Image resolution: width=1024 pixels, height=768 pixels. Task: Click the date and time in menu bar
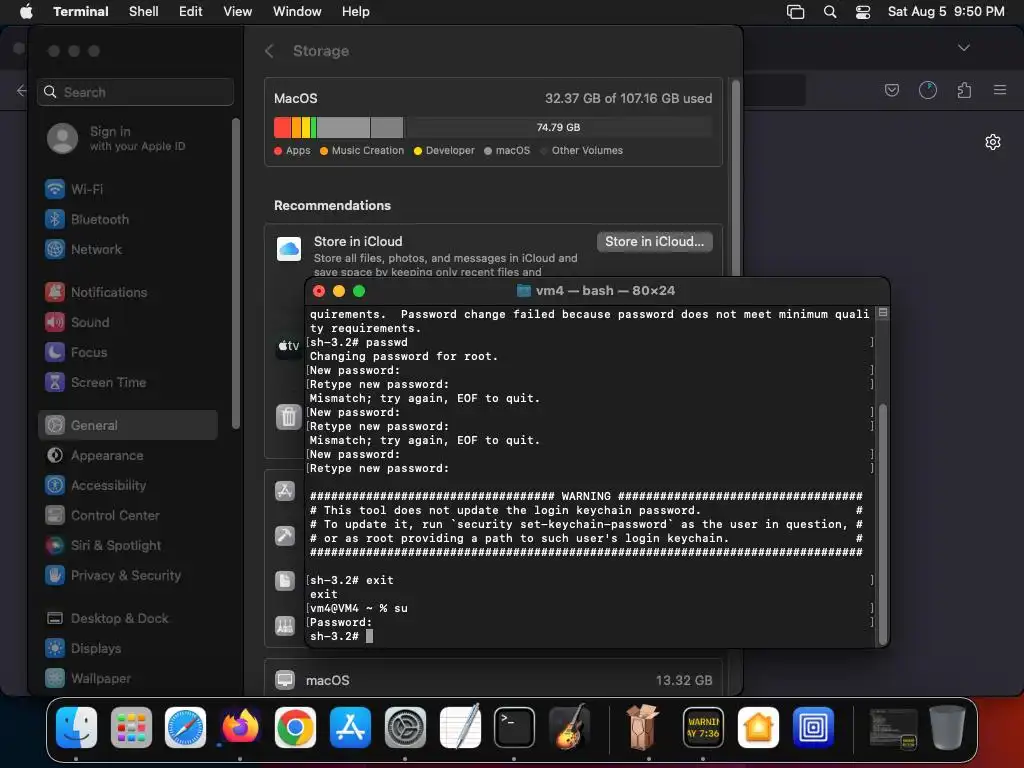click(946, 12)
